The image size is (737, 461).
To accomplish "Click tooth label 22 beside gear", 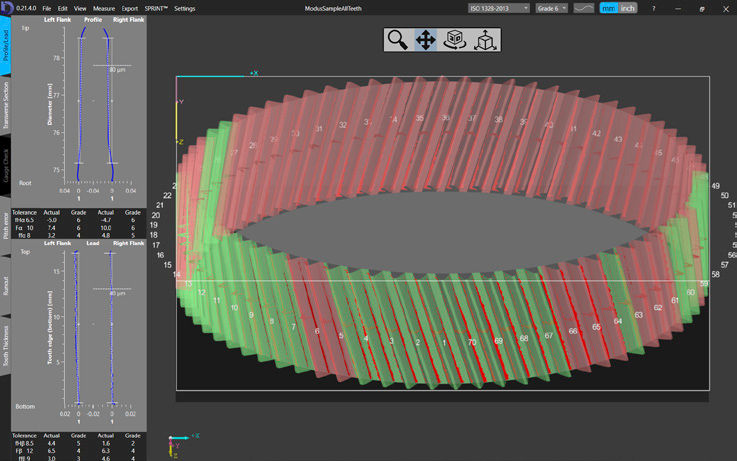I will [167, 195].
